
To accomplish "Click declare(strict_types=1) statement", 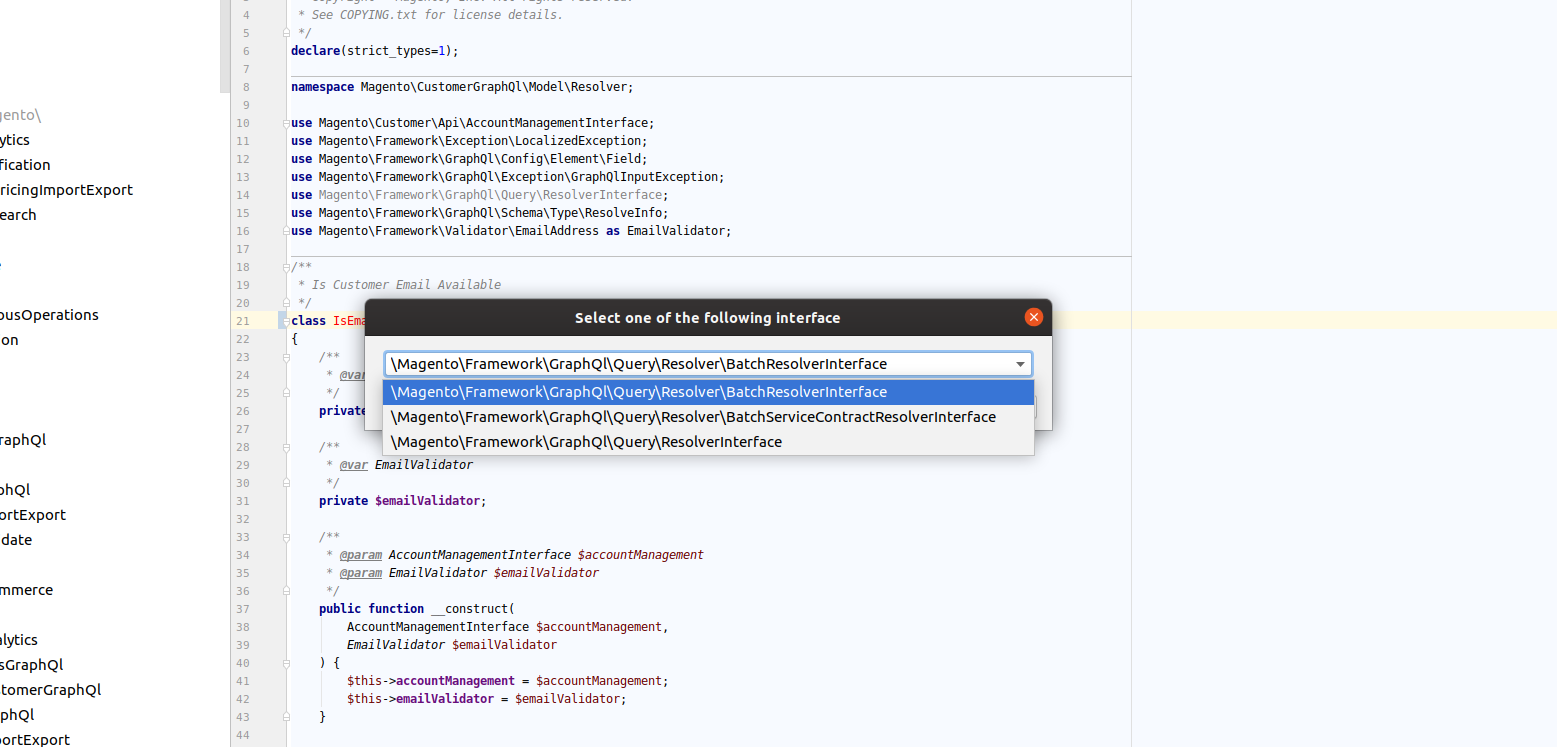I will tap(375, 51).
